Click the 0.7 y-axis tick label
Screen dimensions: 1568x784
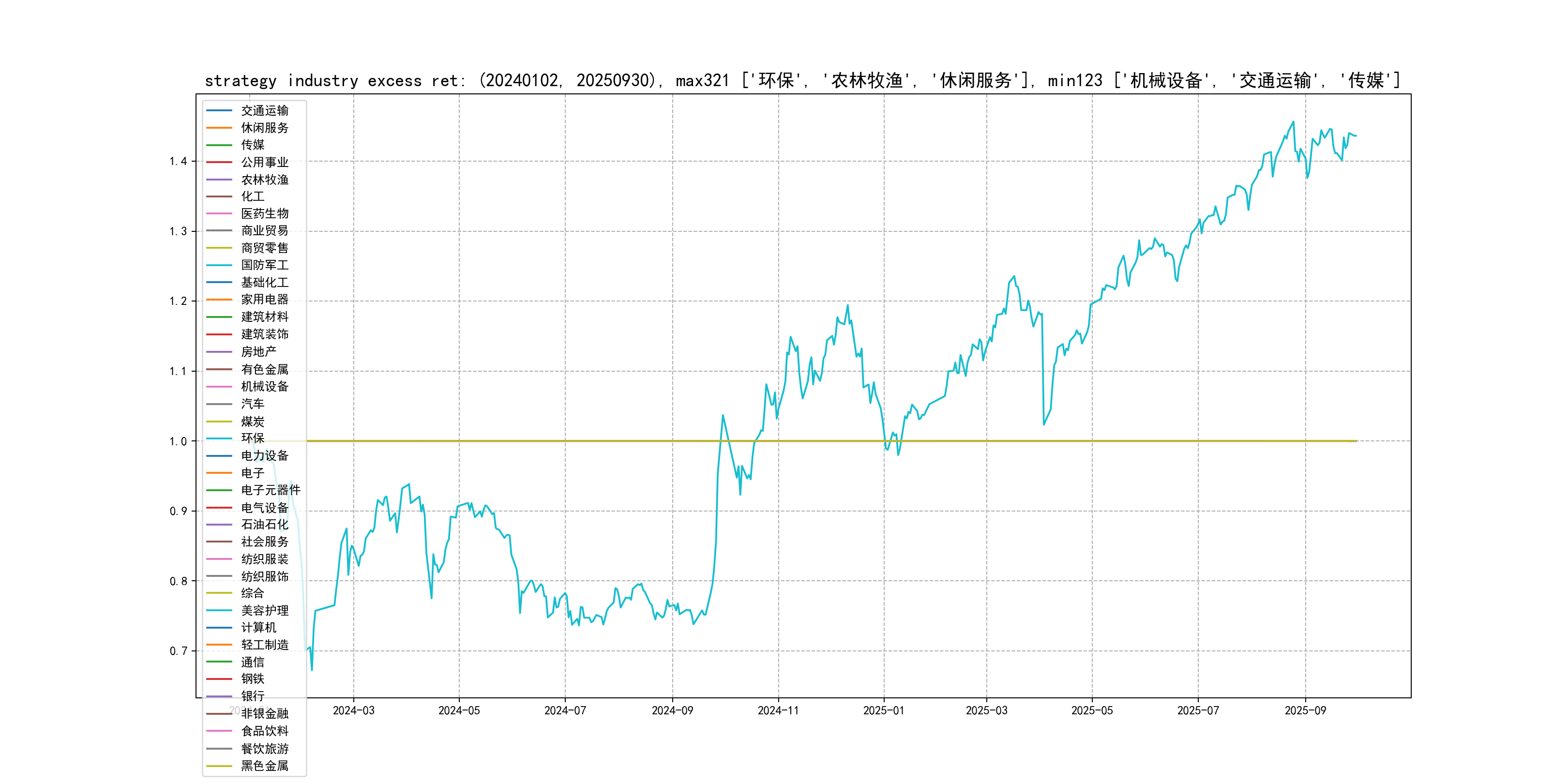tap(179, 651)
